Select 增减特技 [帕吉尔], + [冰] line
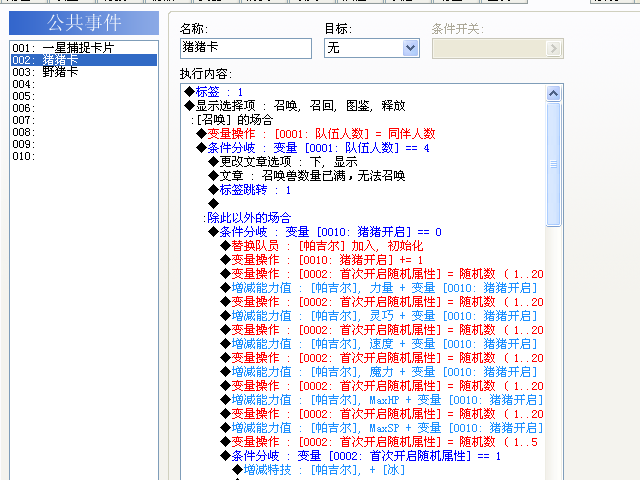The image size is (640, 480). pyautogui.click(x=319, y=470)
